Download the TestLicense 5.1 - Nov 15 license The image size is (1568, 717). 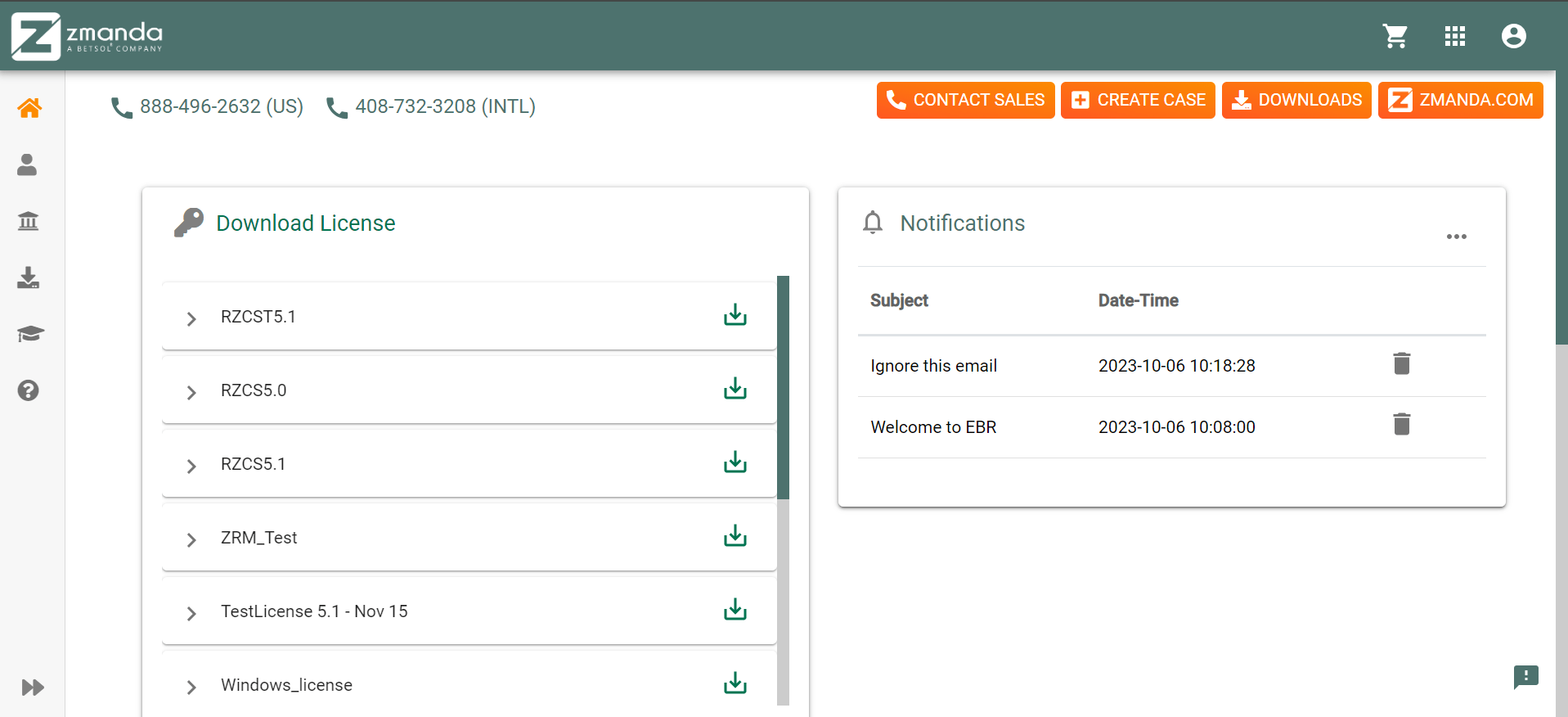click(x=735, y=610)
